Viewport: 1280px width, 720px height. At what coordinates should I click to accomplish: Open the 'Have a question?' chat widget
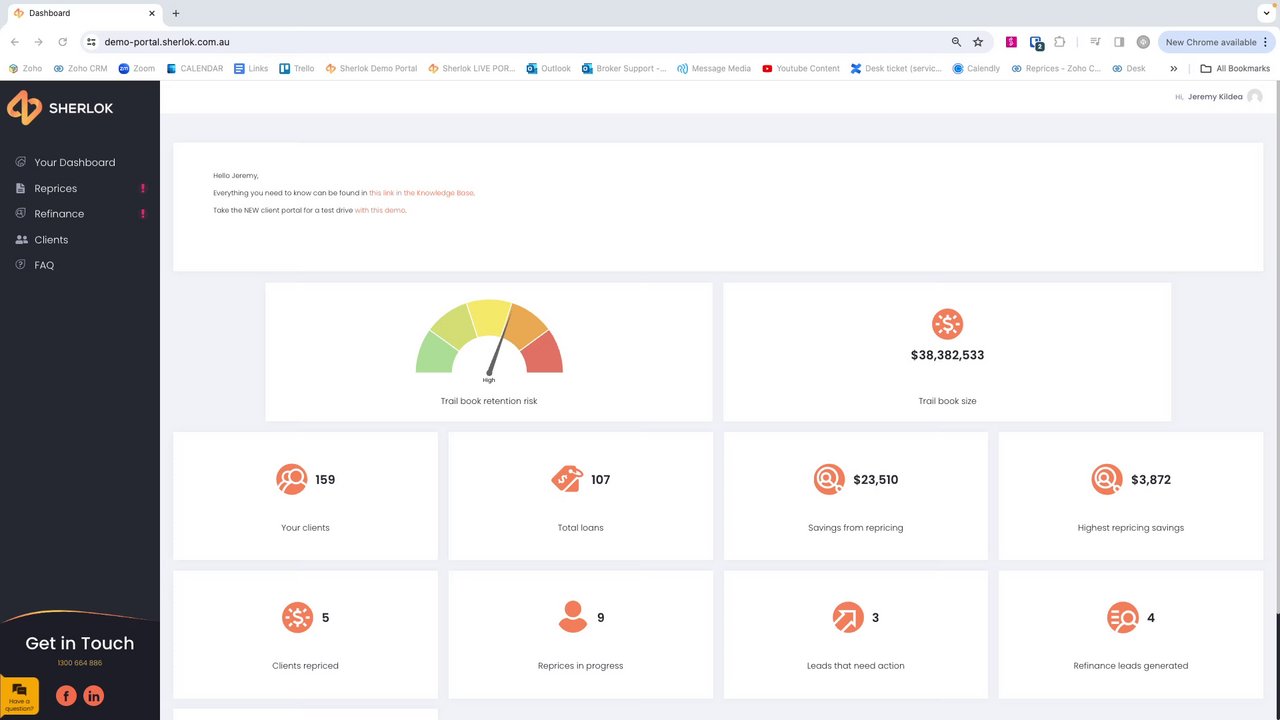19,696
